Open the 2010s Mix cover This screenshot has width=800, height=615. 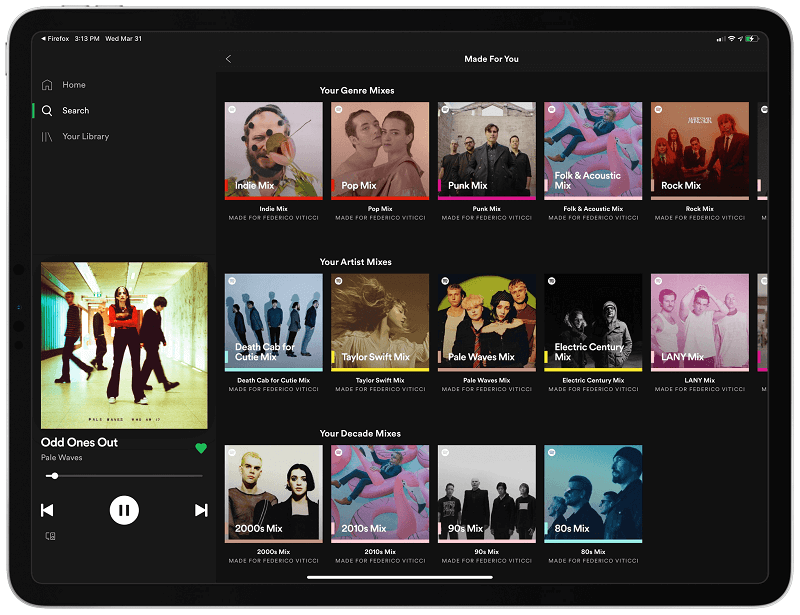pos(380,494)
